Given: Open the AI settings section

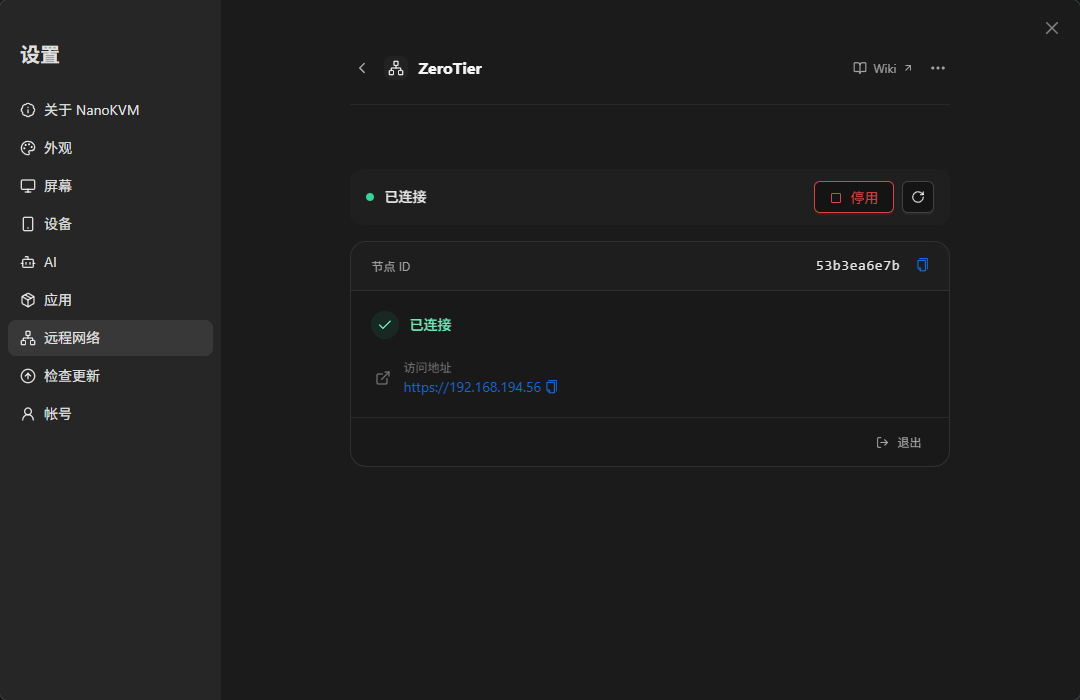Looking at the screenshot, I should pos(110,262).
